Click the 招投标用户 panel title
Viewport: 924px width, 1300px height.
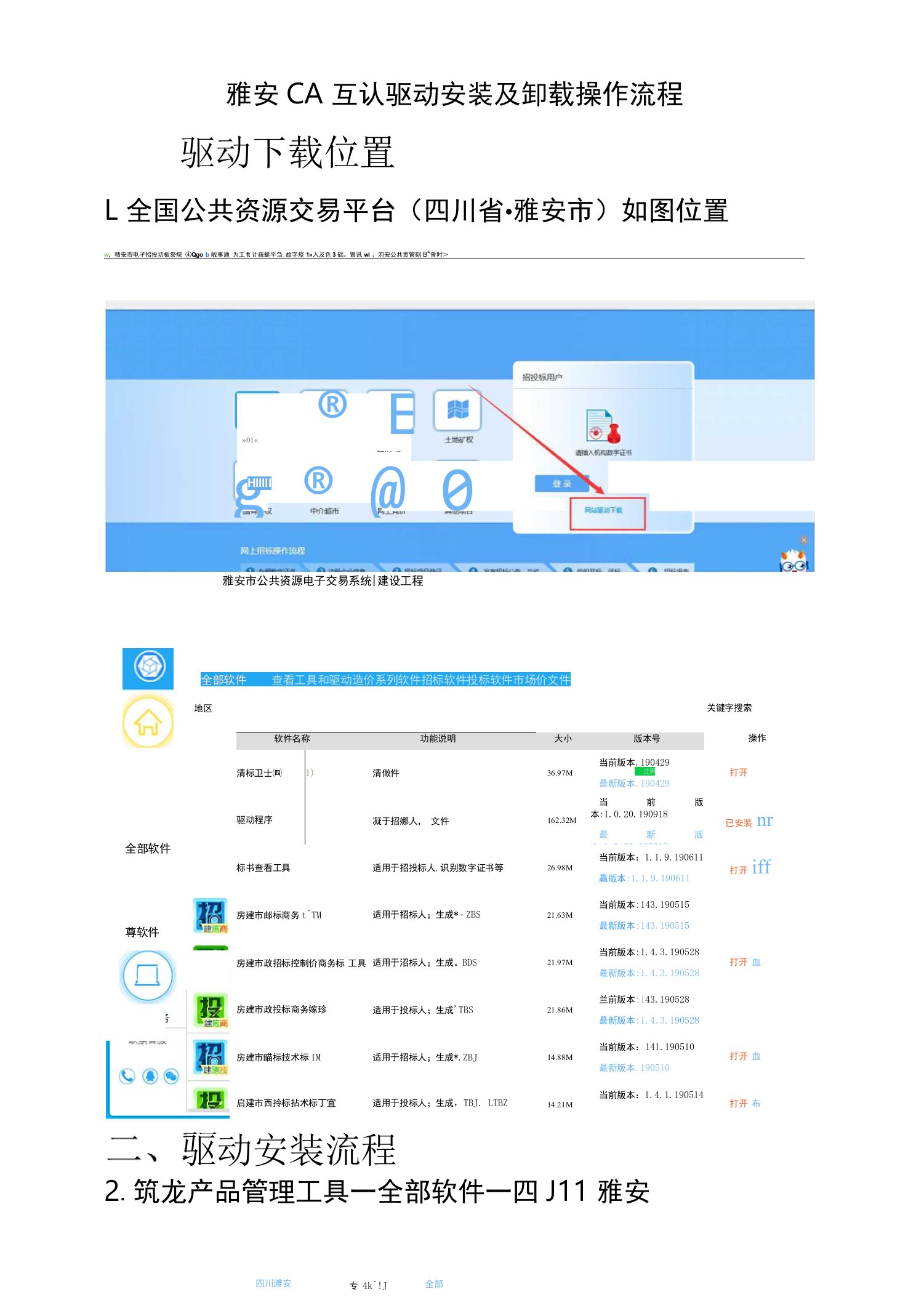542,377
